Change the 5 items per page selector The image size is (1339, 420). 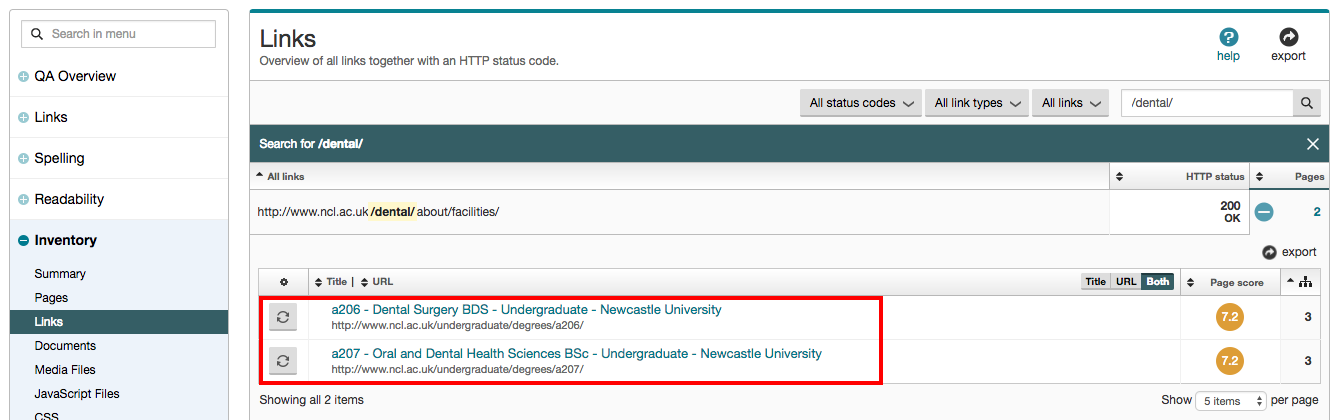tap(1230, 401)
